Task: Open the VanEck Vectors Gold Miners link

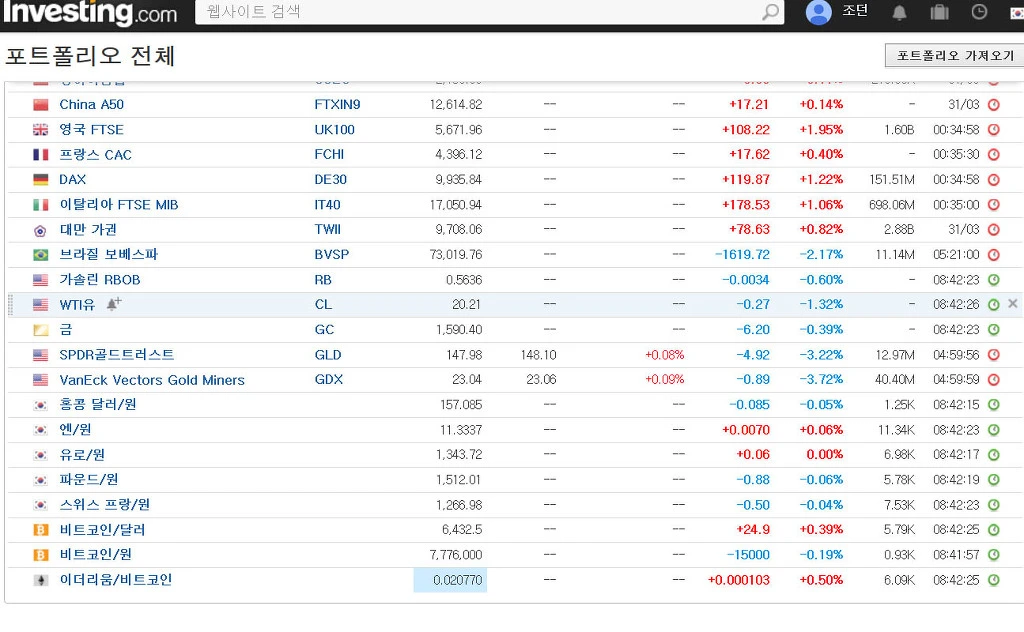Action: tap(152, 380)
